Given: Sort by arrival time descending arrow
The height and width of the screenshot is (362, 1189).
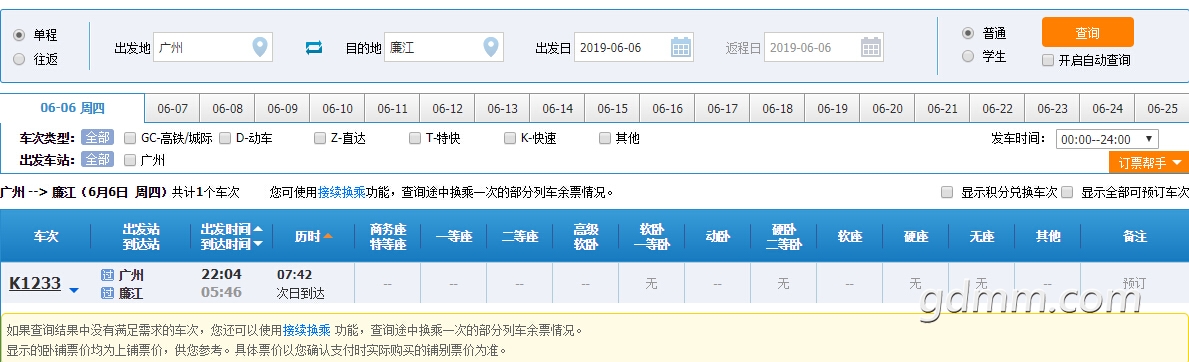Looking at the screenshot, I should click(x=258, y=244).
